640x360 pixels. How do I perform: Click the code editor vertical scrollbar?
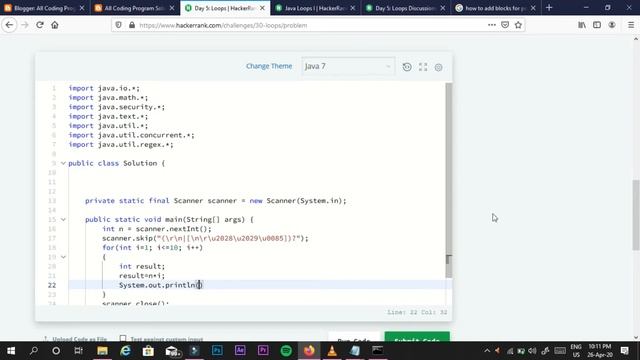click(x=449, y=180)
